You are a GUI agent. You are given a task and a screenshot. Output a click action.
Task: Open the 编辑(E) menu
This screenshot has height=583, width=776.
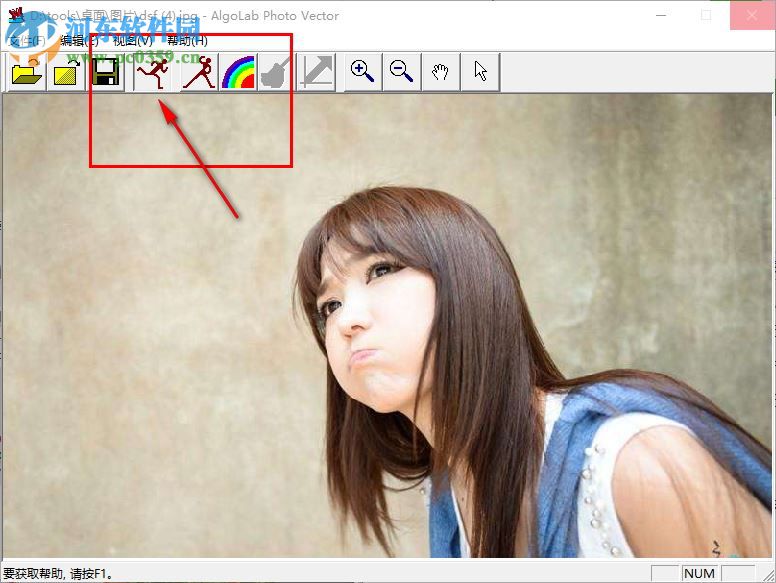pos(79,41)
